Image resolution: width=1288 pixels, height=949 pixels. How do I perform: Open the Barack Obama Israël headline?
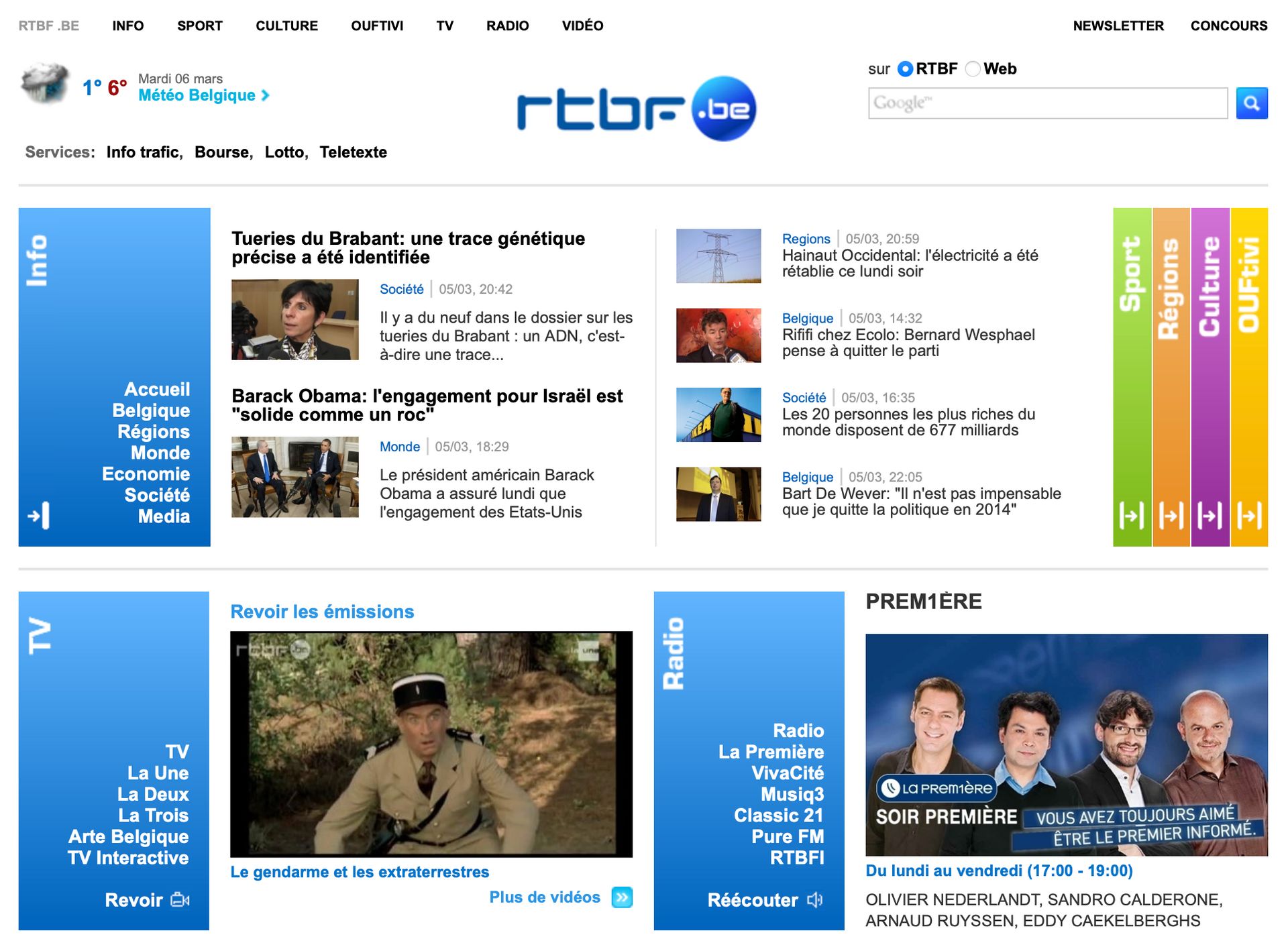pyautogui.click(x=427, y=405)
